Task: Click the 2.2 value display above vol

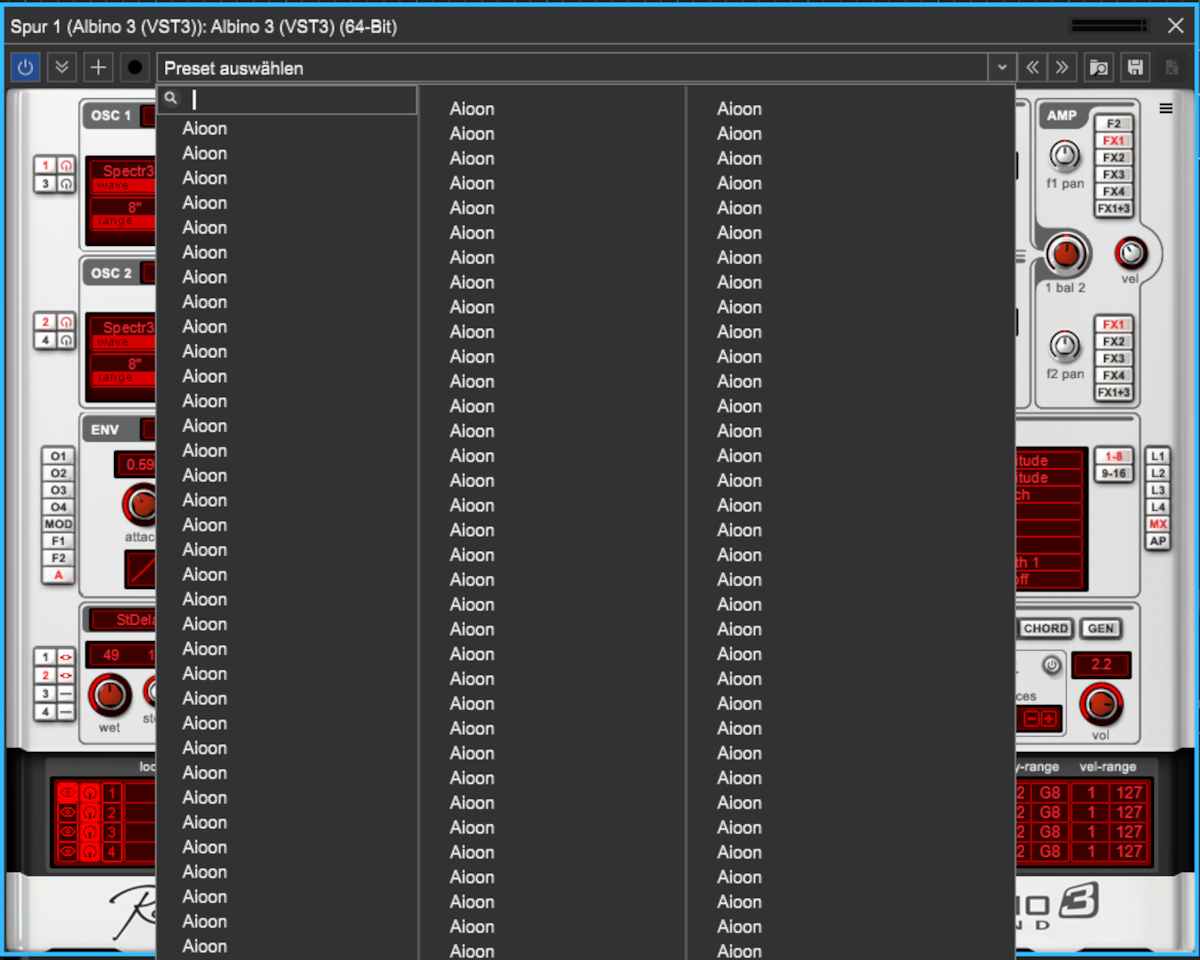Action: (1101, 665)
